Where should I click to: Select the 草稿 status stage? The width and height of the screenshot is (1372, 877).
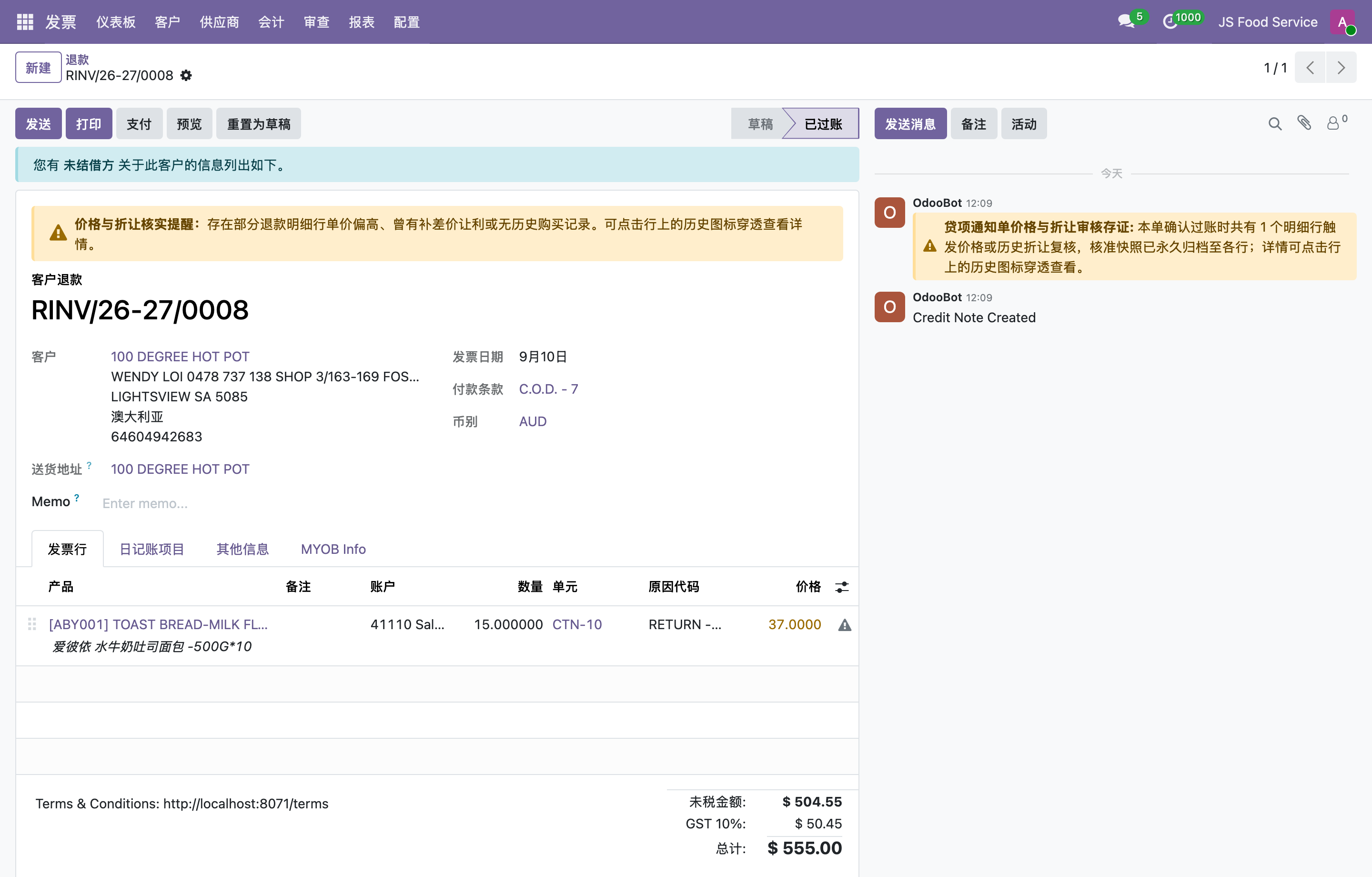pos(759,124)
